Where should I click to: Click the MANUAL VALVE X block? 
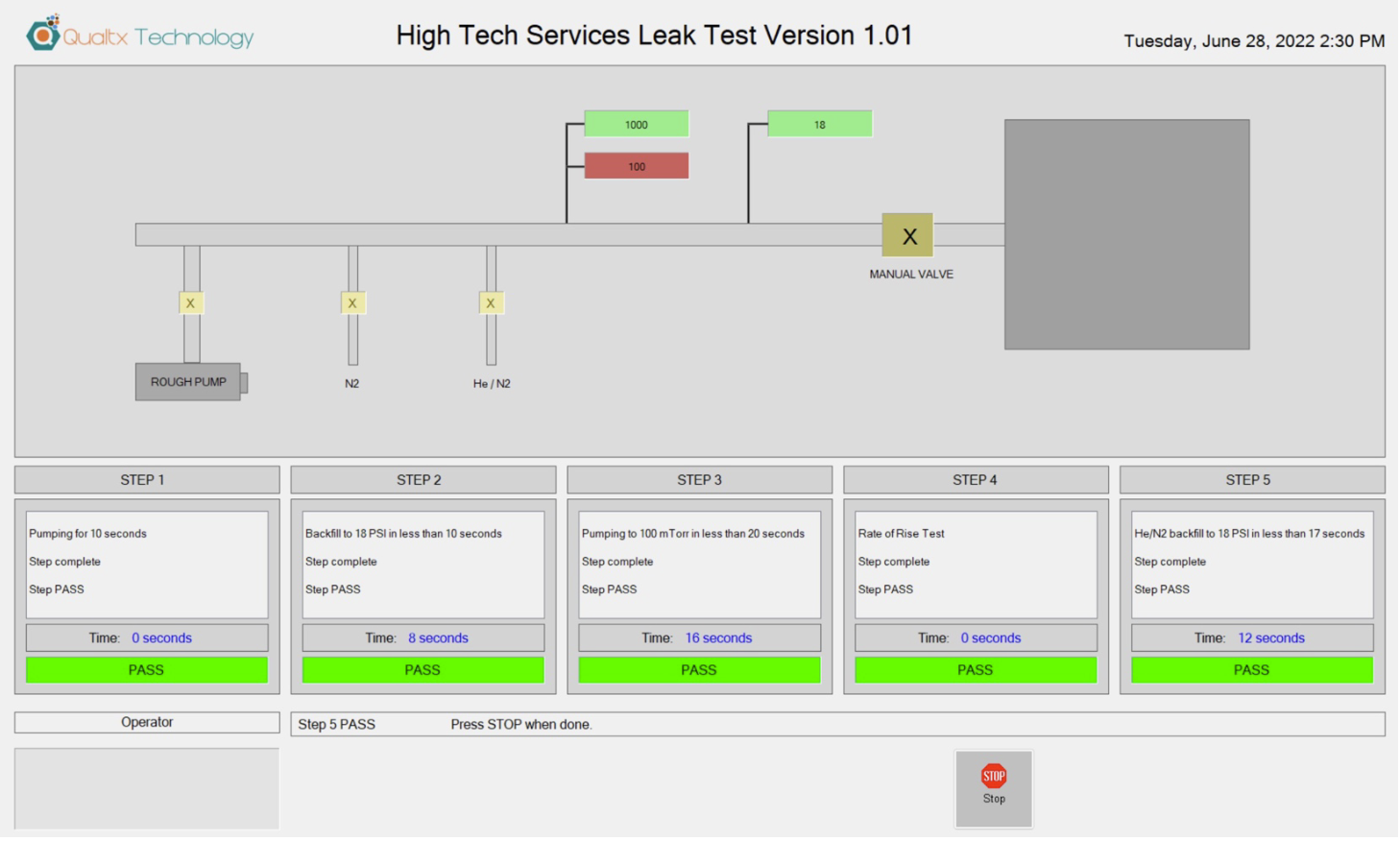pos(907,235)
